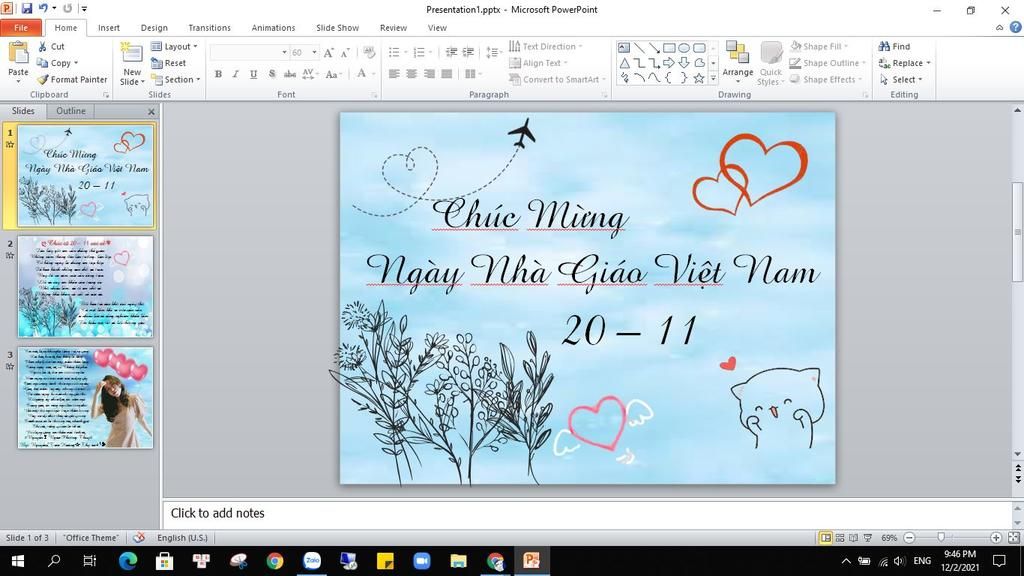
Task: Open the Select menu
Action: point(901,79)
